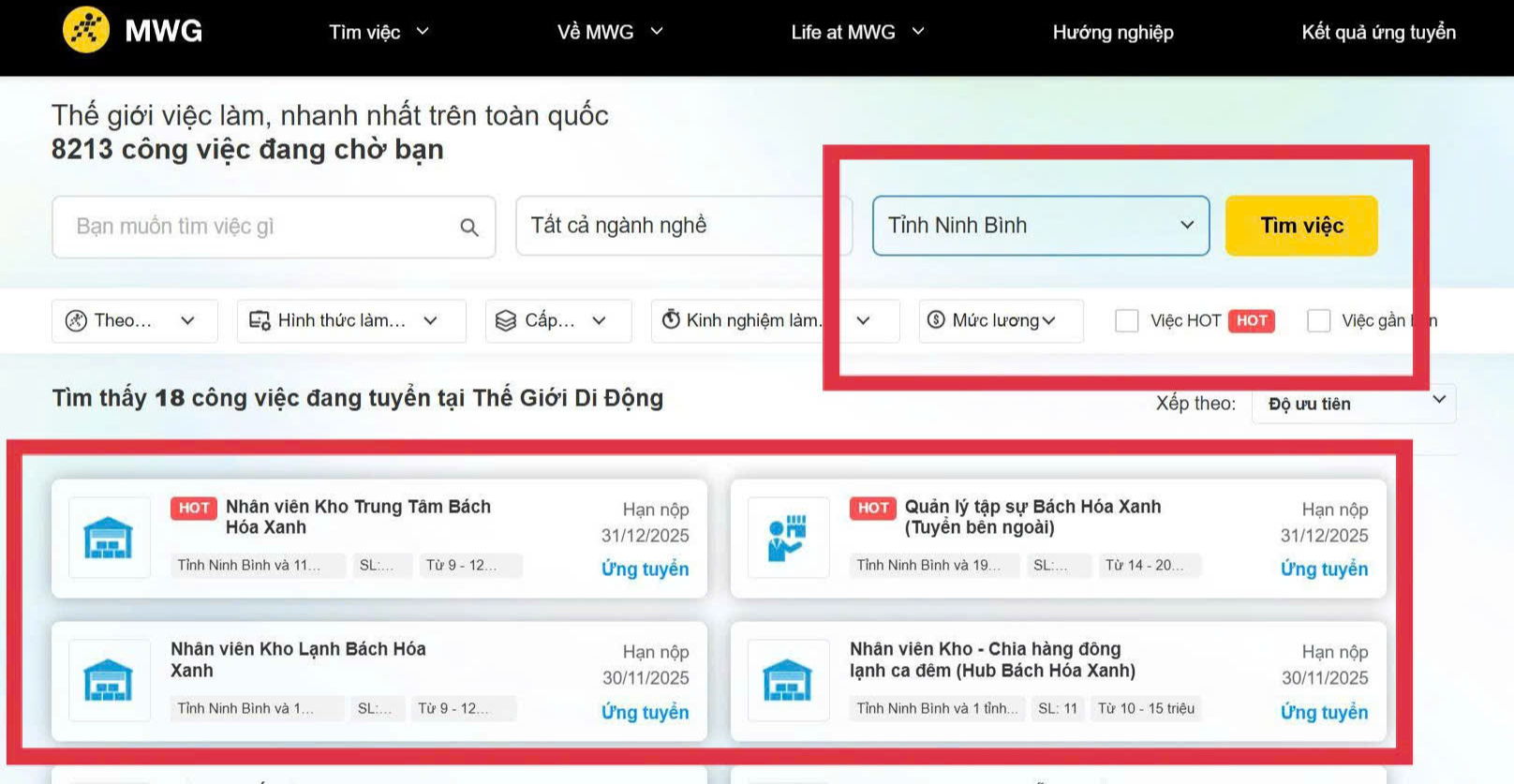Open the Tìm việc navigation menu
Viewport: 1514px width, 784px height.
pos(378,33)
